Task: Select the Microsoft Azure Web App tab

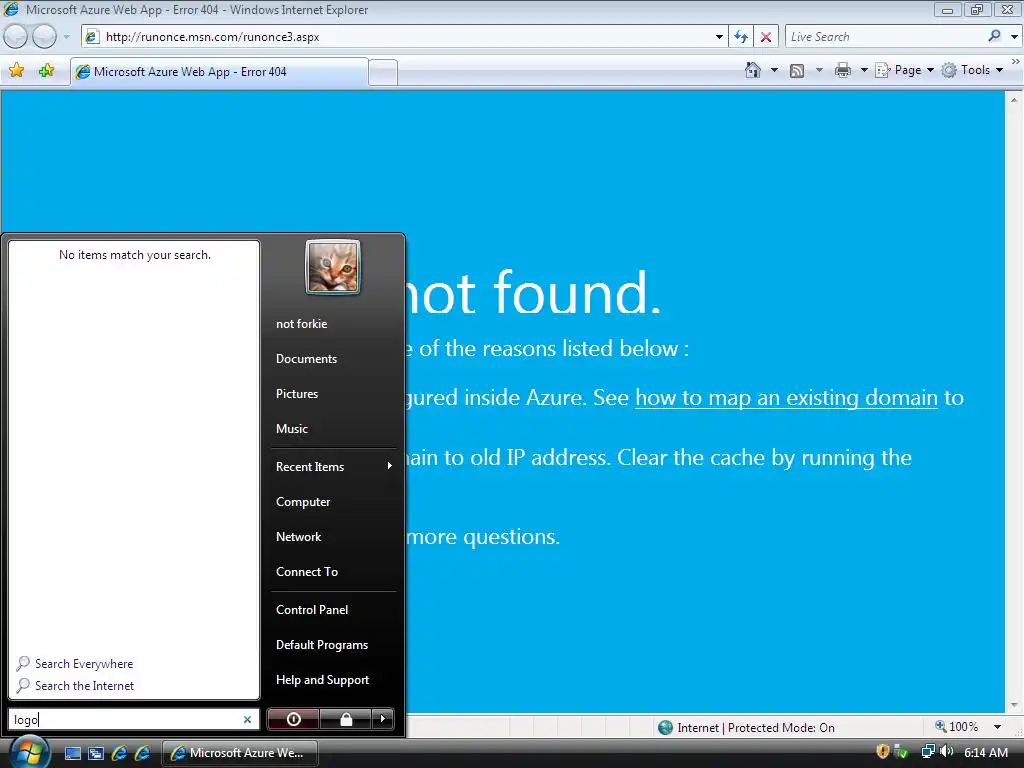Action: click(x=219, y=72)
